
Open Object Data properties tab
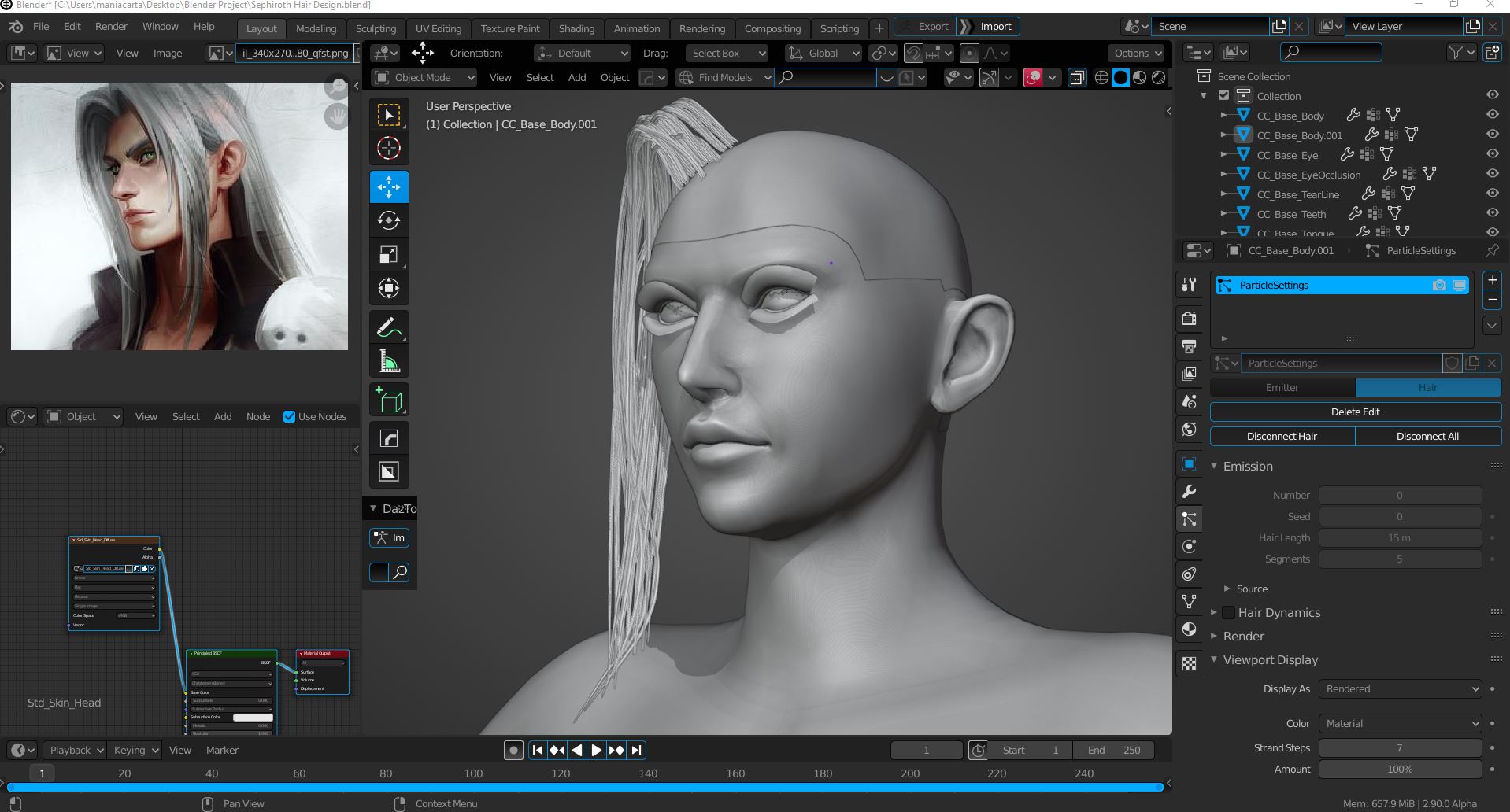(x=1190, y=602)
